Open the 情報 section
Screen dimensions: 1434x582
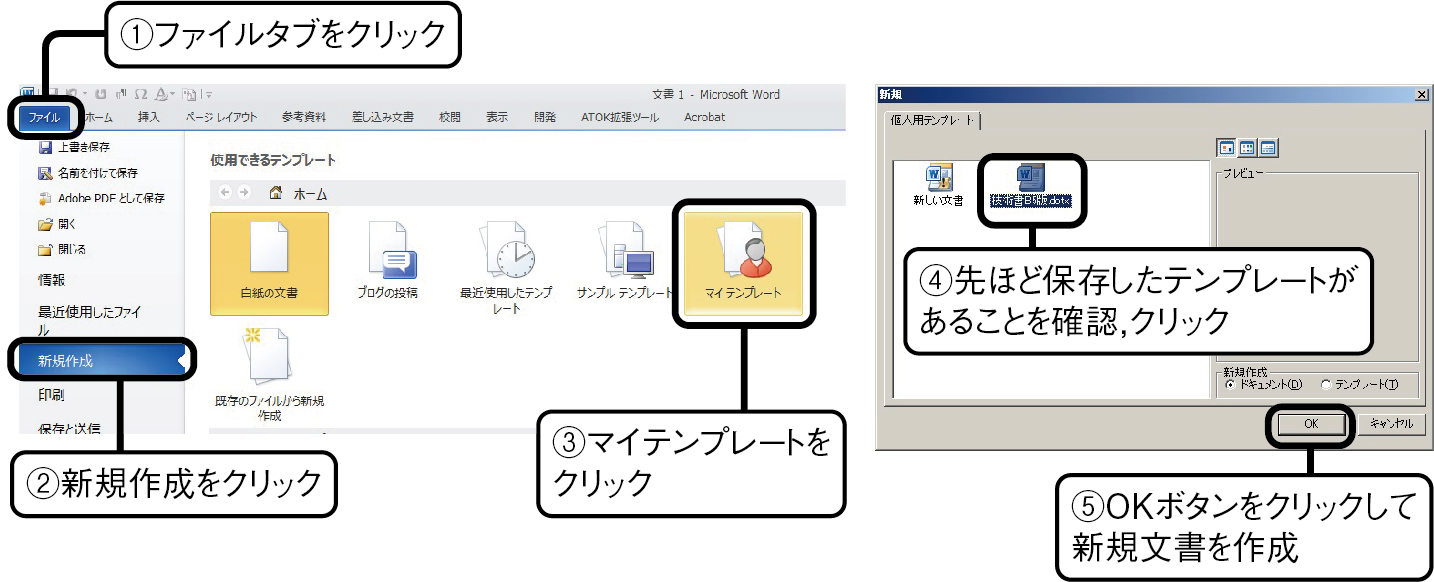(x=52, y=281)
